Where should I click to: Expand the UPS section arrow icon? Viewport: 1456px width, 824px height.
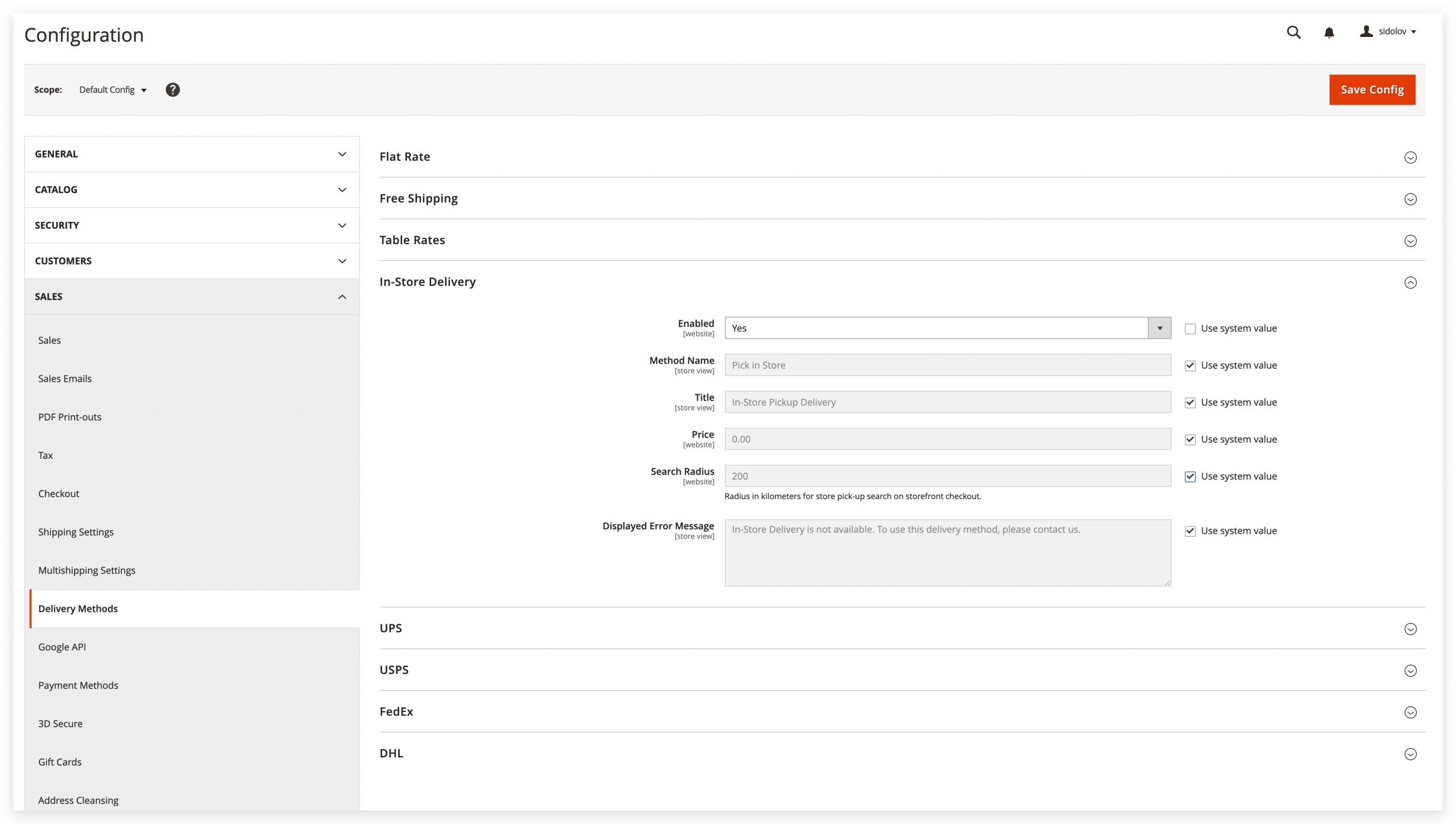pos(1410,629)
